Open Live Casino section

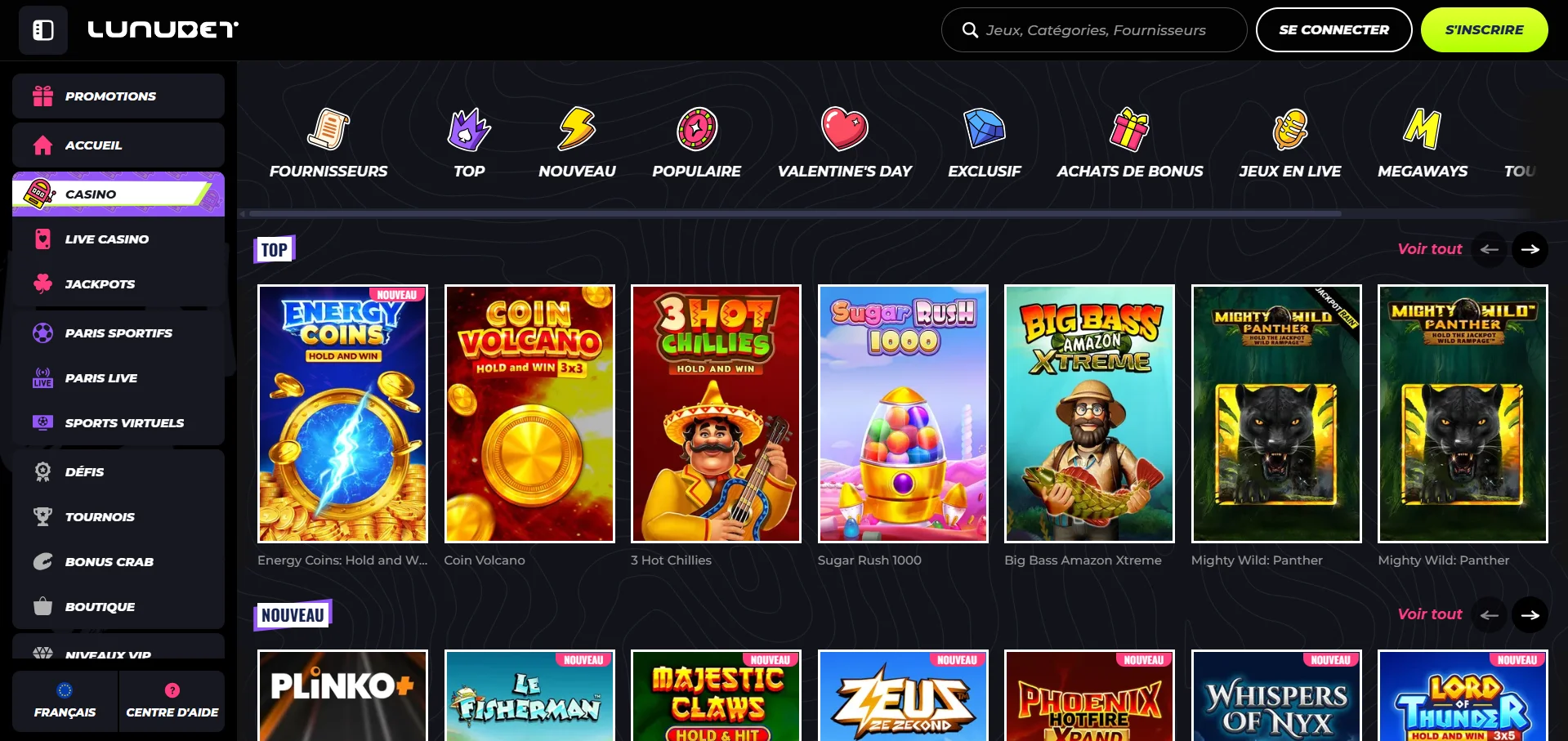point(118,239)
